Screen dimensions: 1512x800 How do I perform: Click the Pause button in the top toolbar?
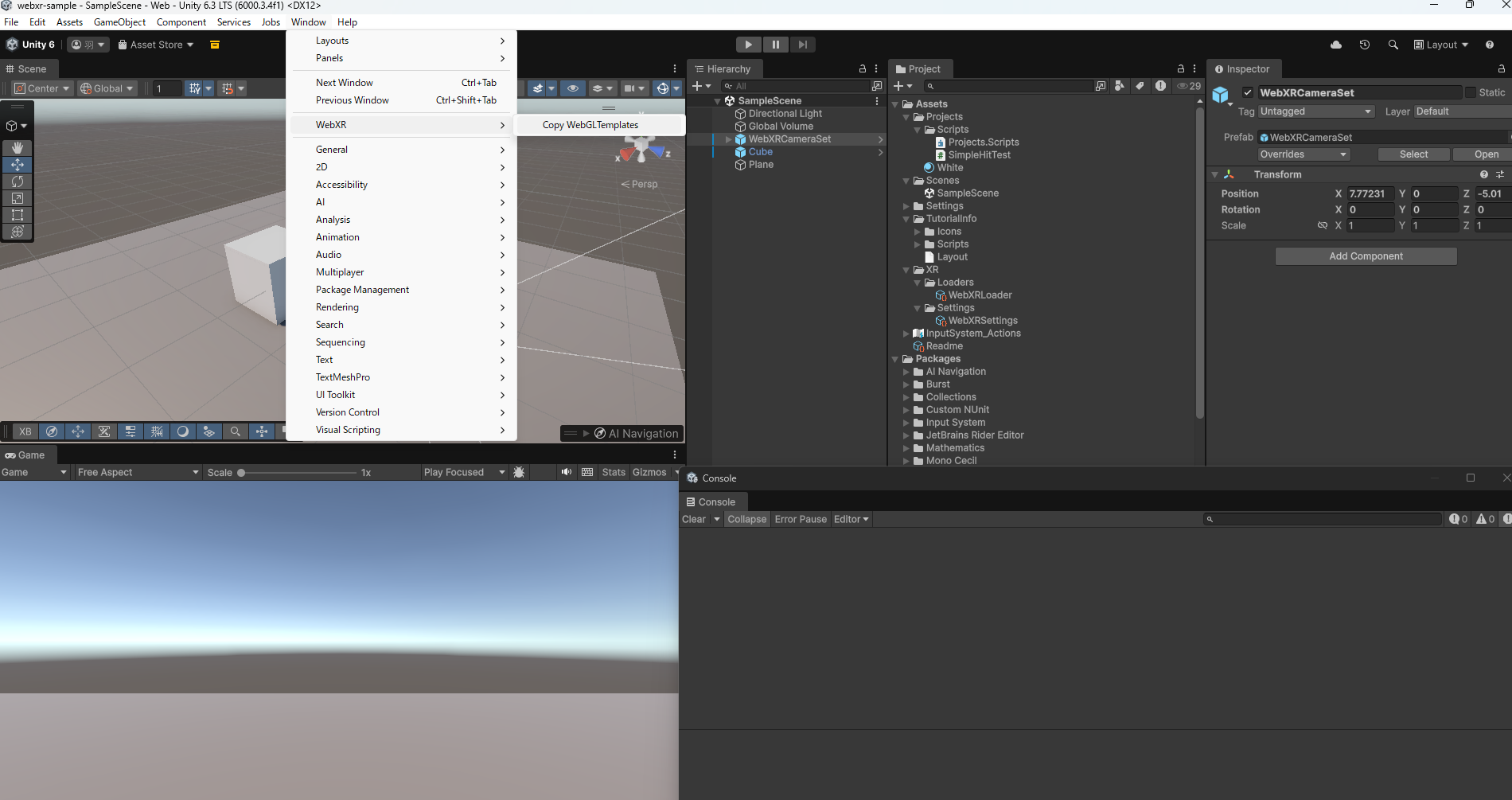point(776,45)
